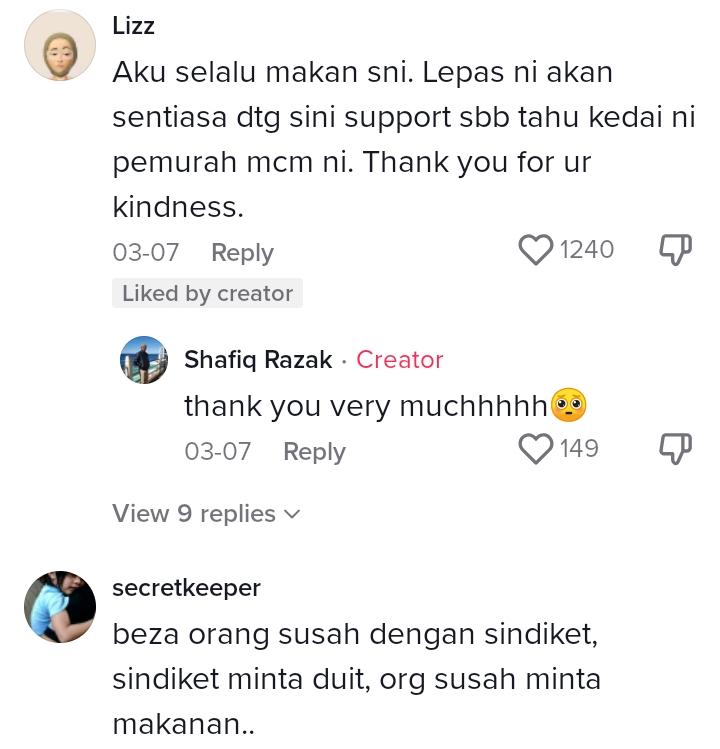Expand View 9 replies
This screenshot has width=720, height=749.
194,514
